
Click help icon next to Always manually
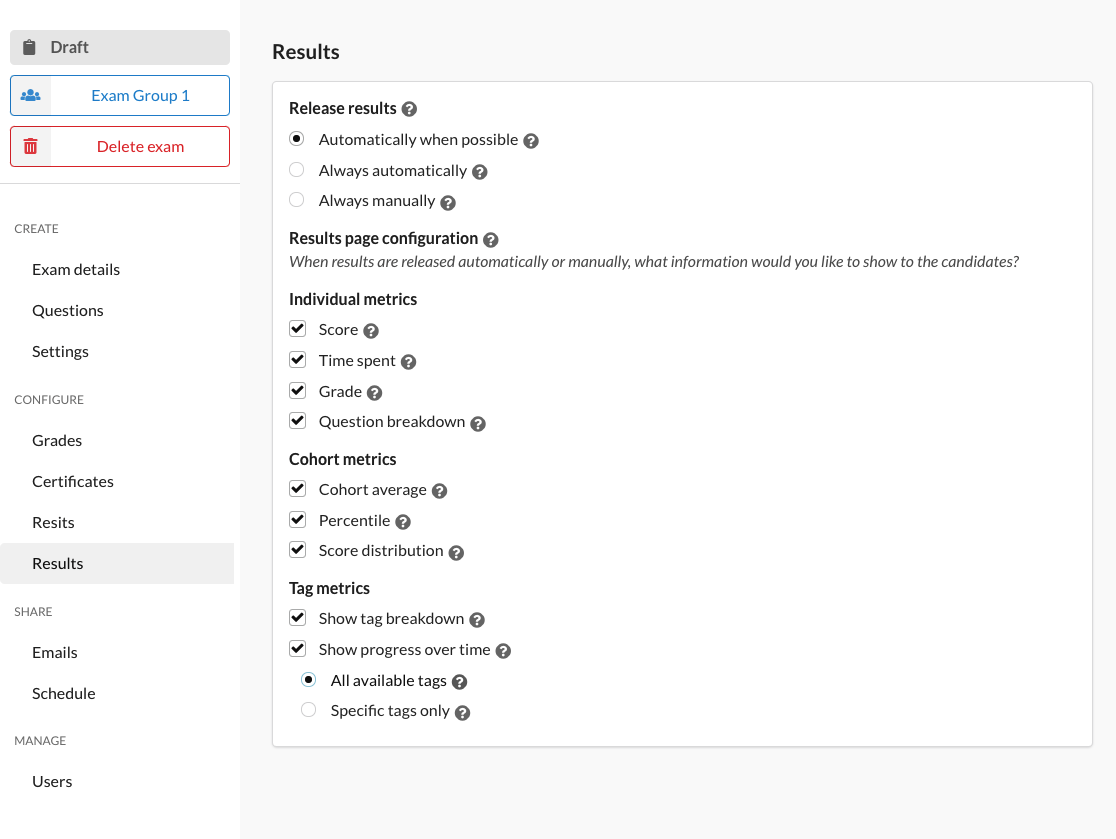[448, 203]
